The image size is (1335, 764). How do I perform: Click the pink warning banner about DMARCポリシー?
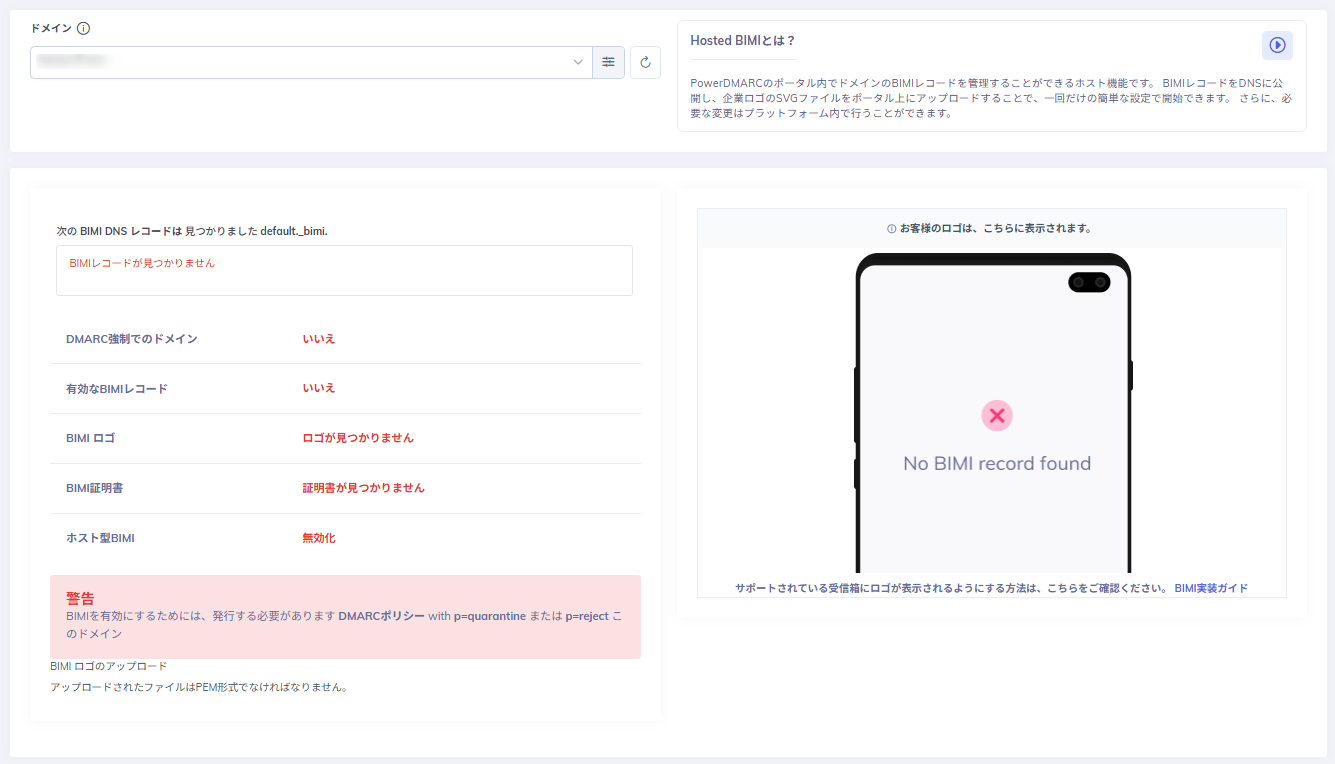click(x=345, y=616)
